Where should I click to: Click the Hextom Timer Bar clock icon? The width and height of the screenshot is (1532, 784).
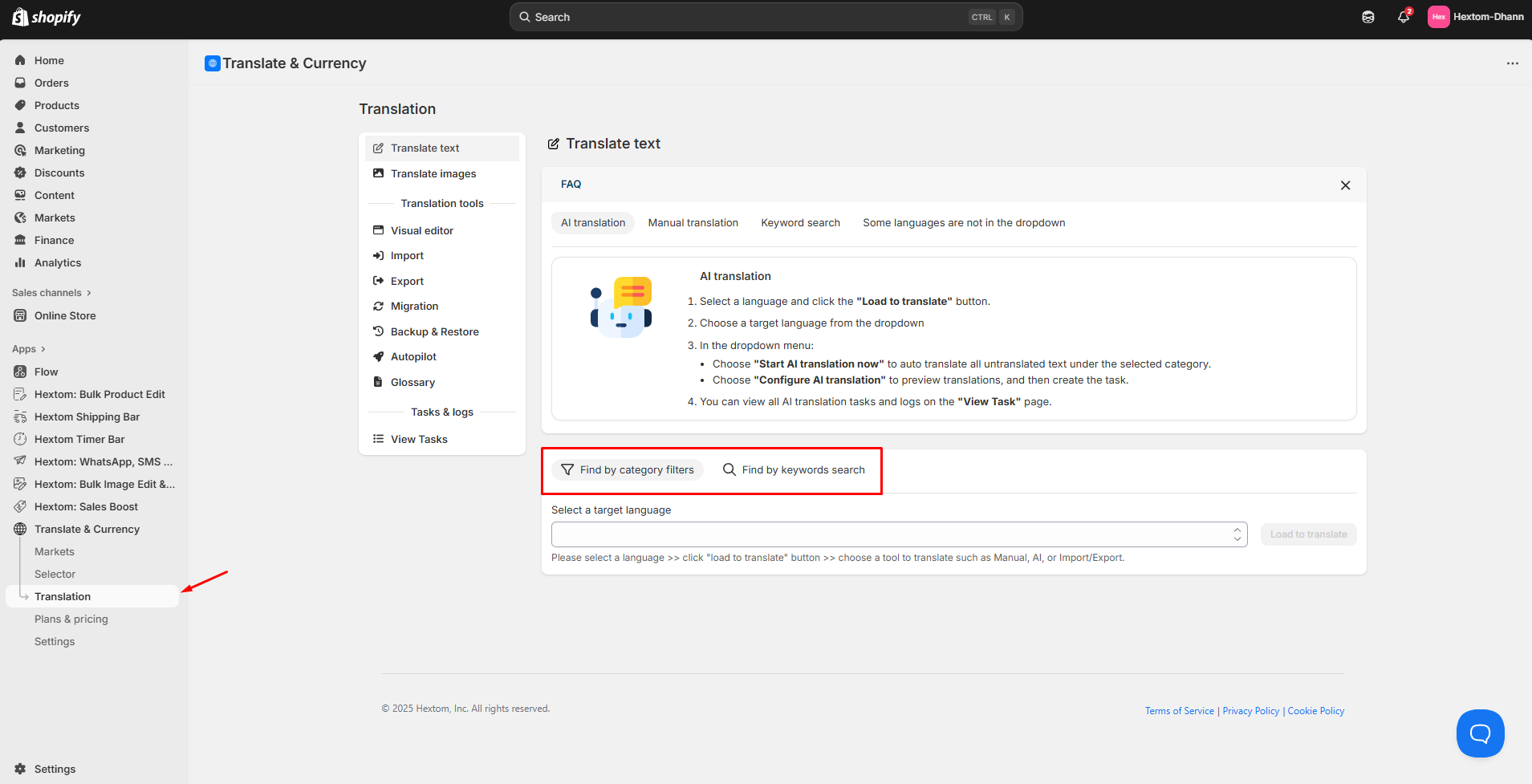[x=20, y=439]
